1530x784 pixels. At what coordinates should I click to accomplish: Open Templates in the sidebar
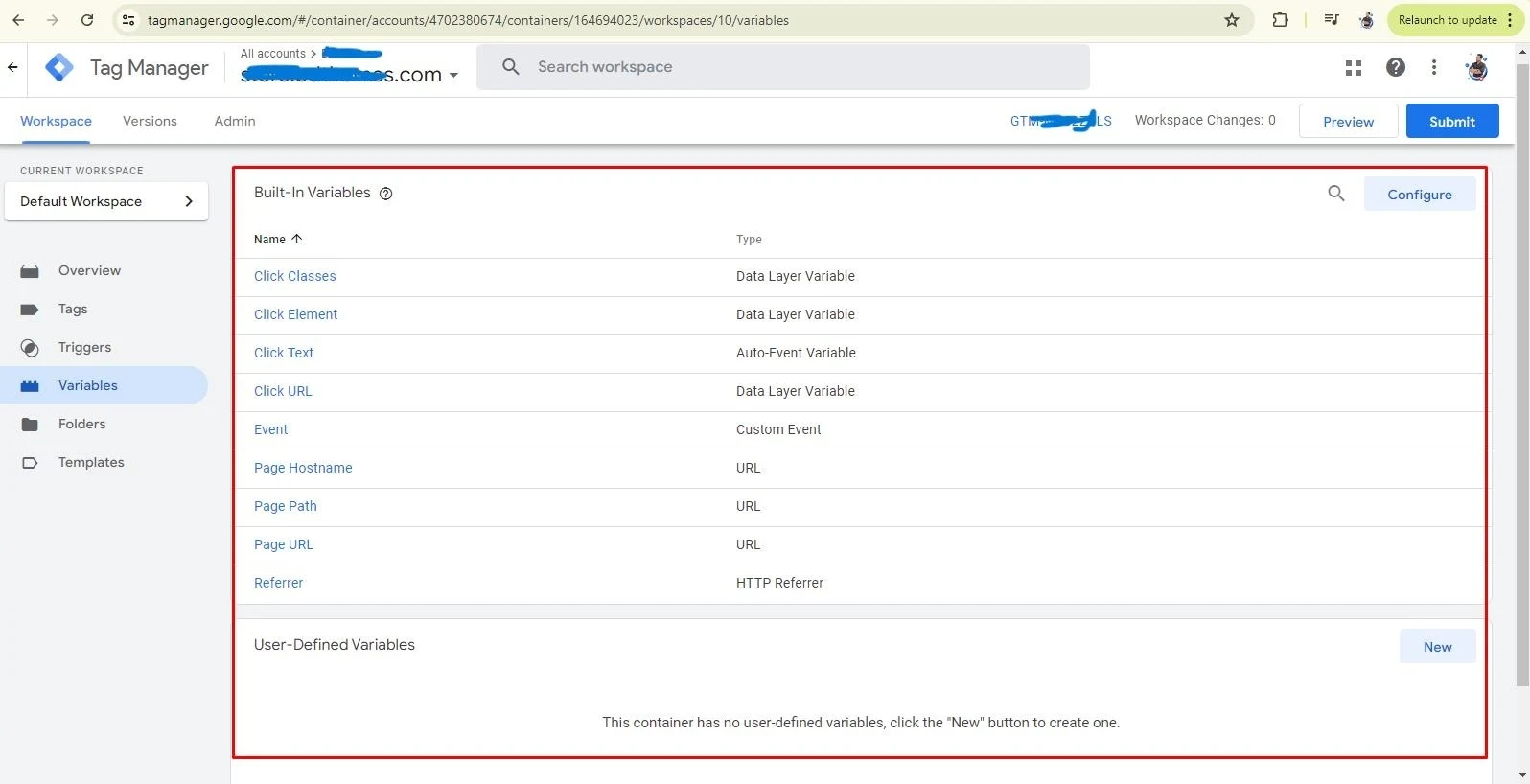click(x=91, y=462)
